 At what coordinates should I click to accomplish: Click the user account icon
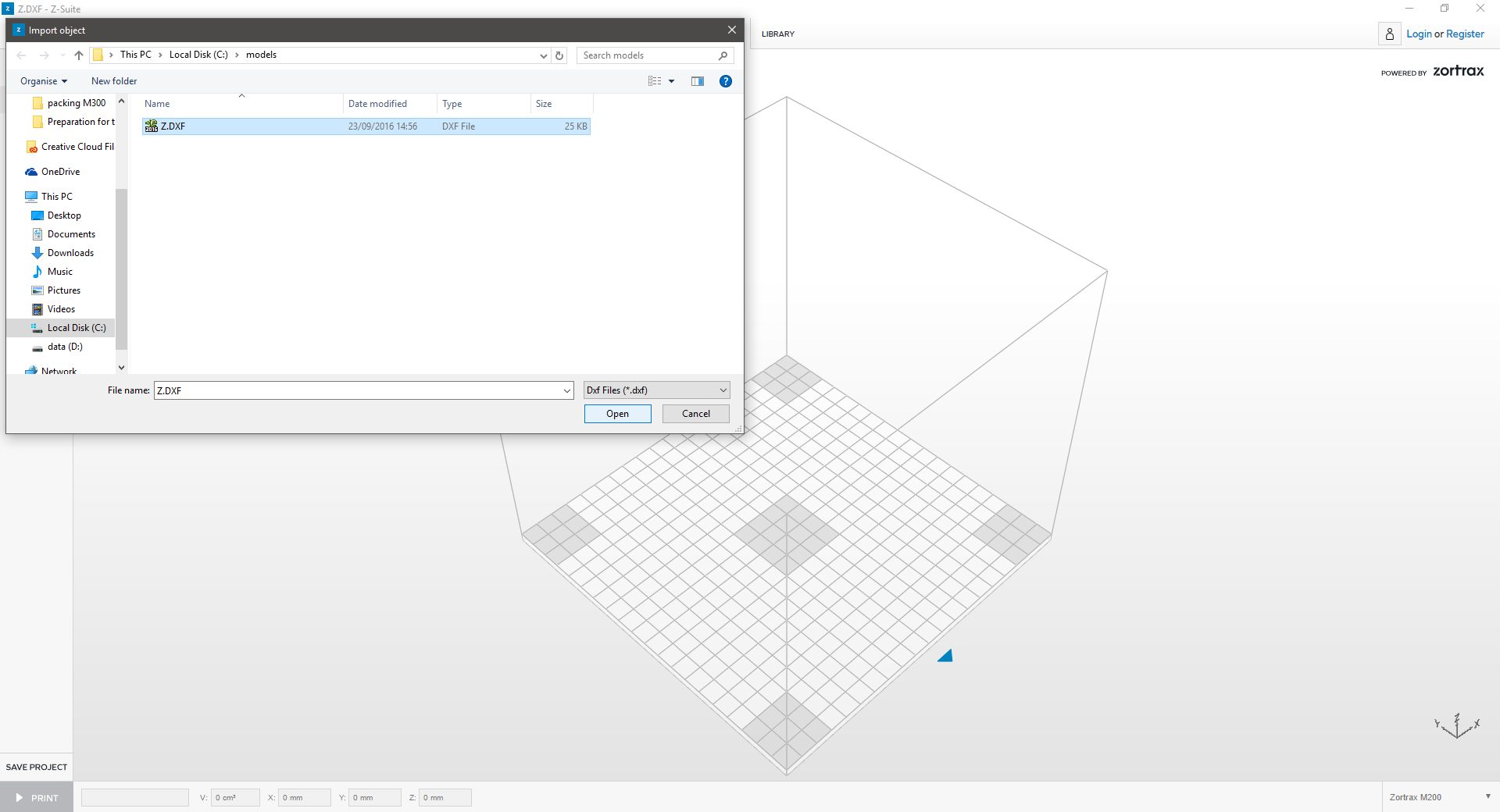[x=1389, y=34]
